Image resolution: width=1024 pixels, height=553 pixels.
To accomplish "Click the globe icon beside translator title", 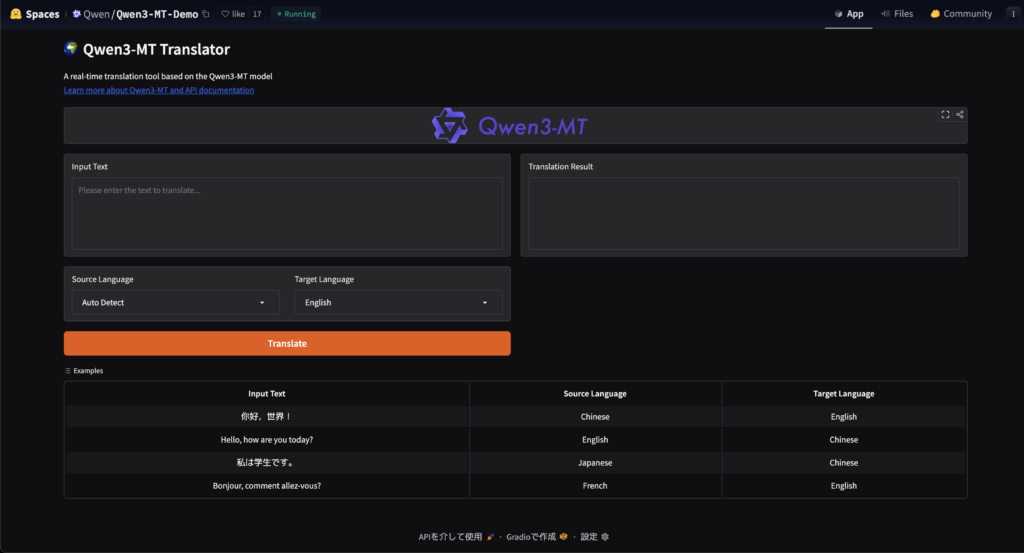I will 71,48.
